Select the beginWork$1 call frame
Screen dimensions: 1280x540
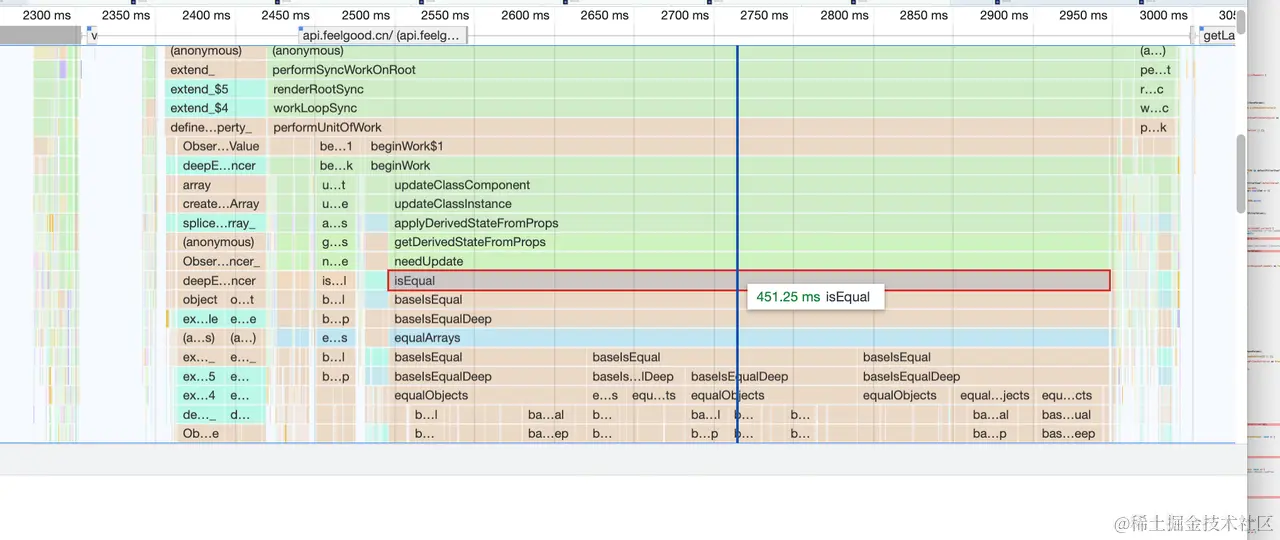click(x=740, y=146)
